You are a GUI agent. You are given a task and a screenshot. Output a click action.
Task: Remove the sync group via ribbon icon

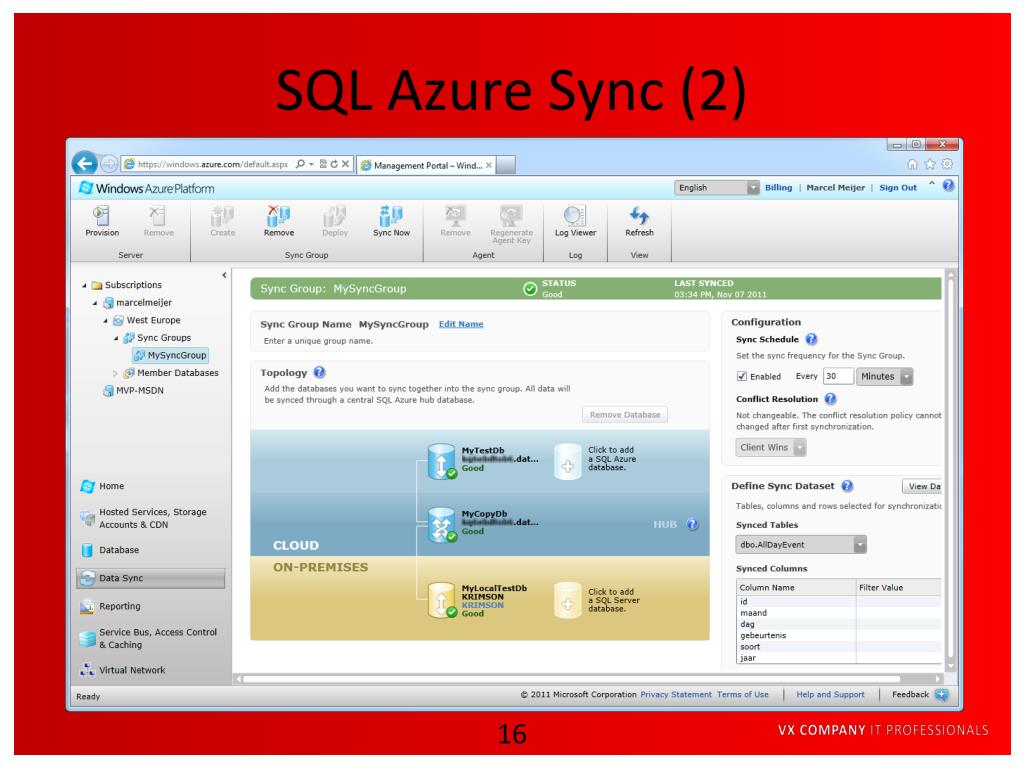tap(279, 215)
